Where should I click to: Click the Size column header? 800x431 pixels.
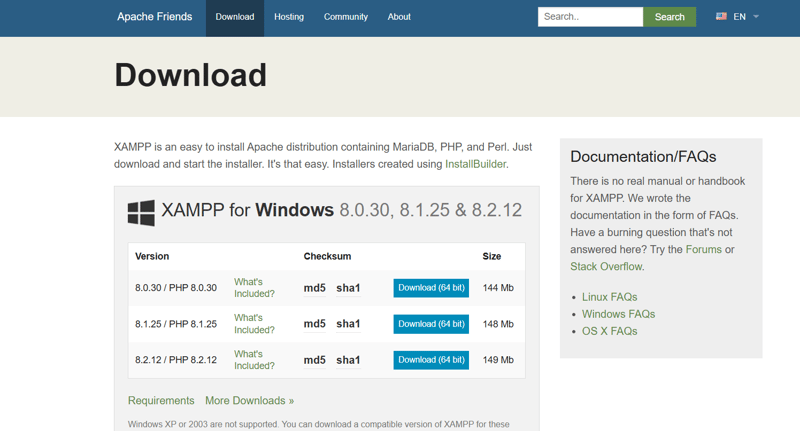[492, 256]
